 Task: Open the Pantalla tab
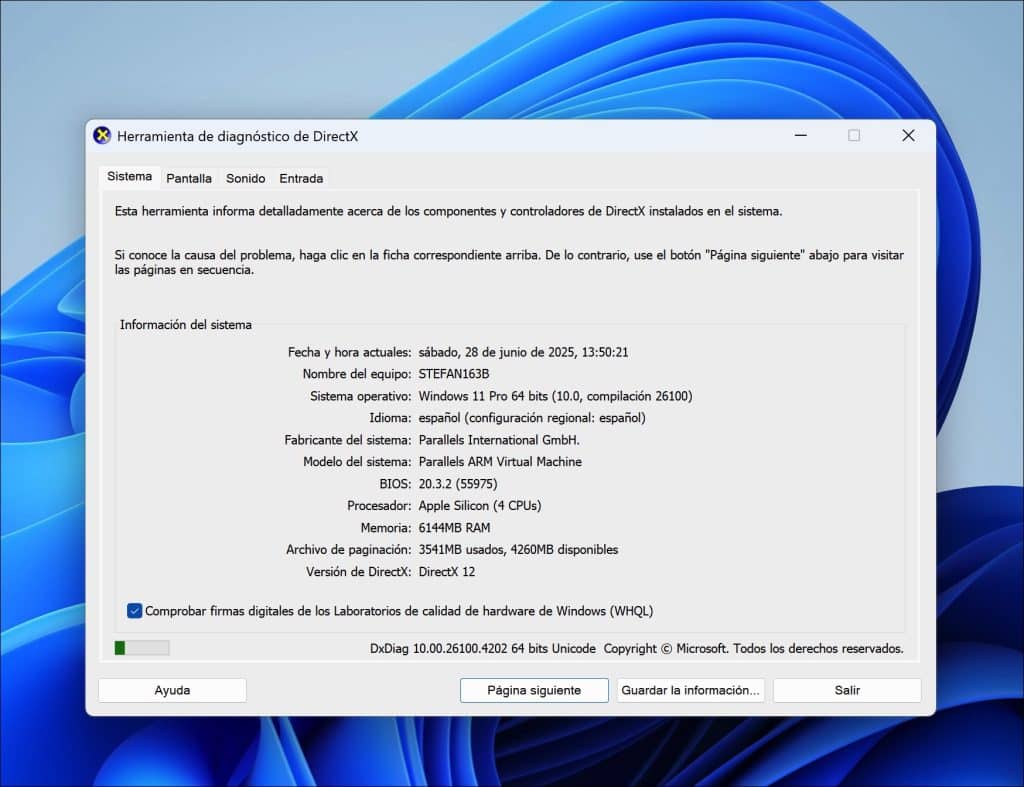pyautogui.click(x=189, y=178)
